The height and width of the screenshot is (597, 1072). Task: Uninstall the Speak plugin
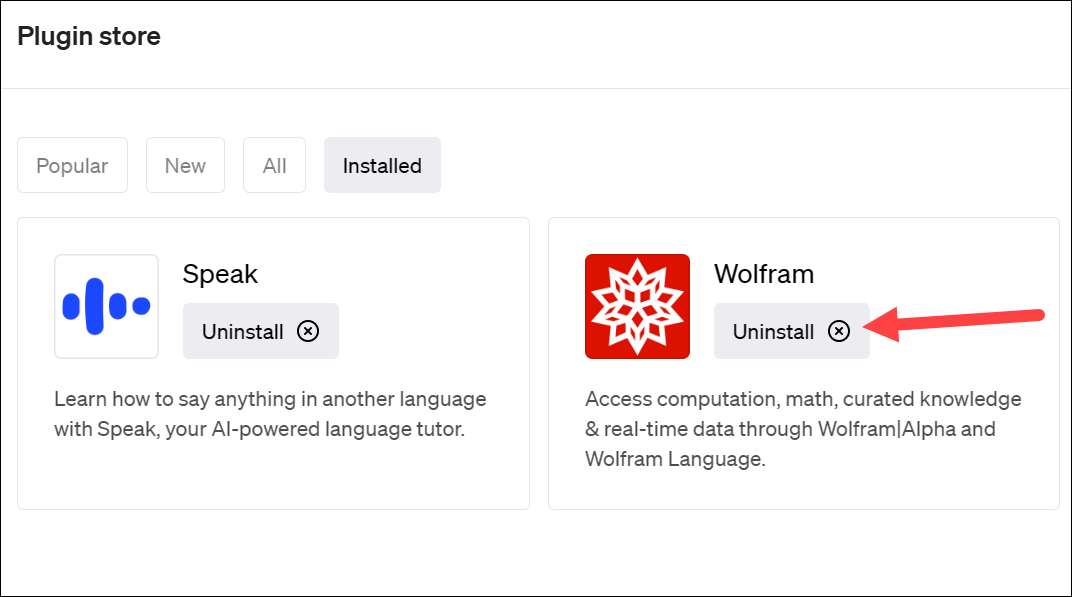260,331
